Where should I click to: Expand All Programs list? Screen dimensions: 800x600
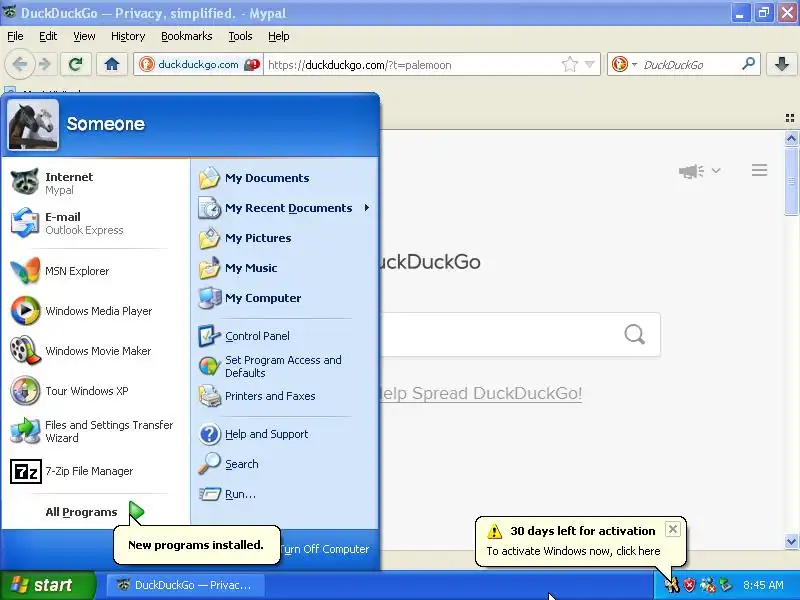95,512
